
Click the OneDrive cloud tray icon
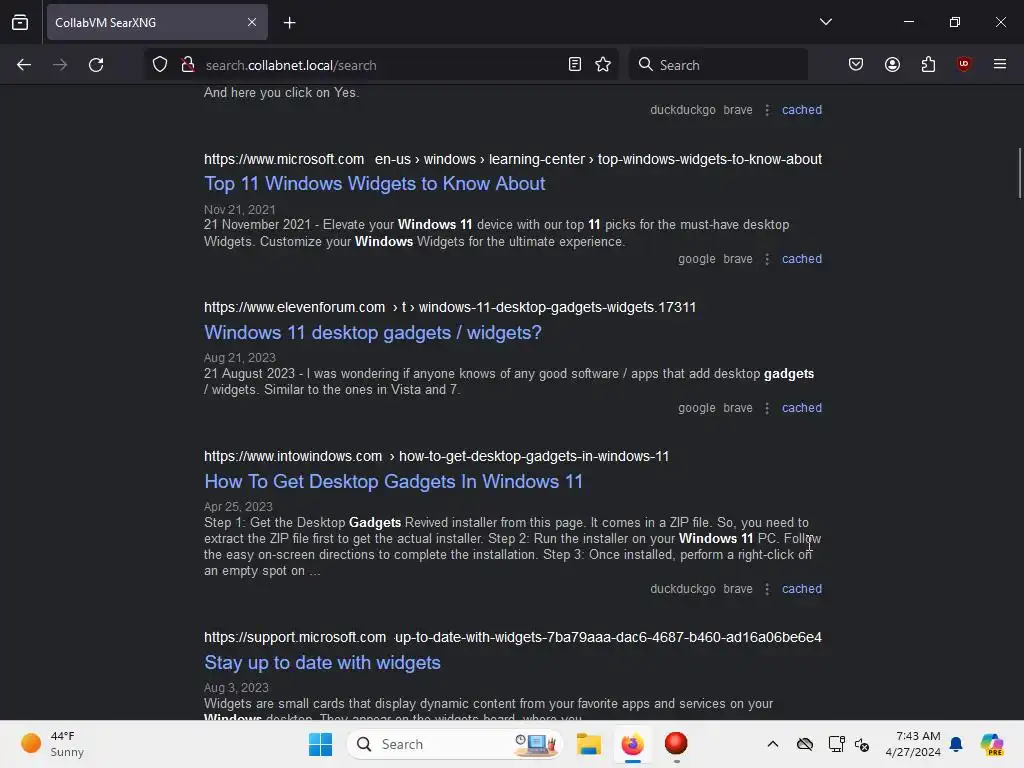805,744
